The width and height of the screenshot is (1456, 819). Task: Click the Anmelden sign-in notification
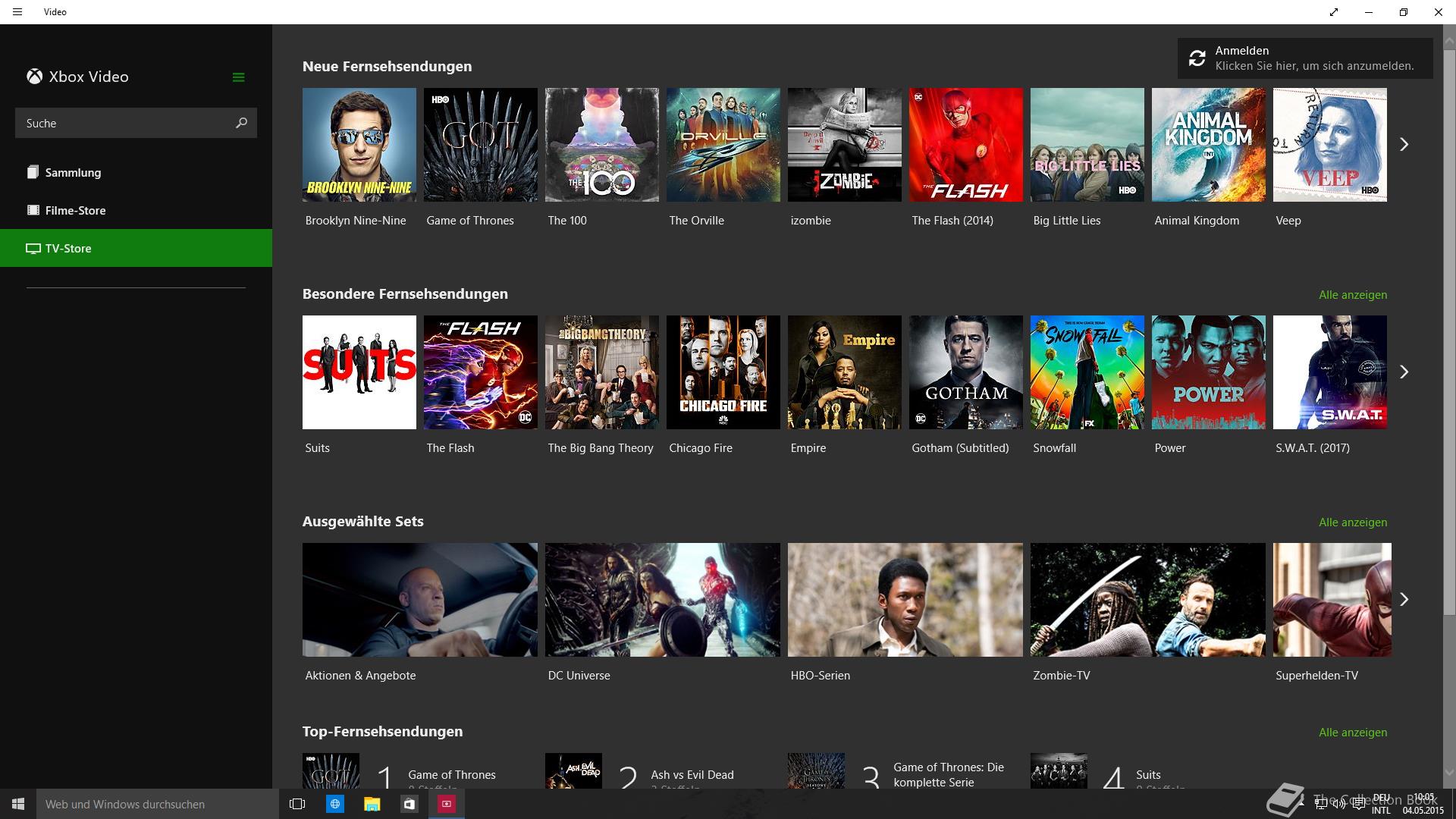pos(1305,58)
